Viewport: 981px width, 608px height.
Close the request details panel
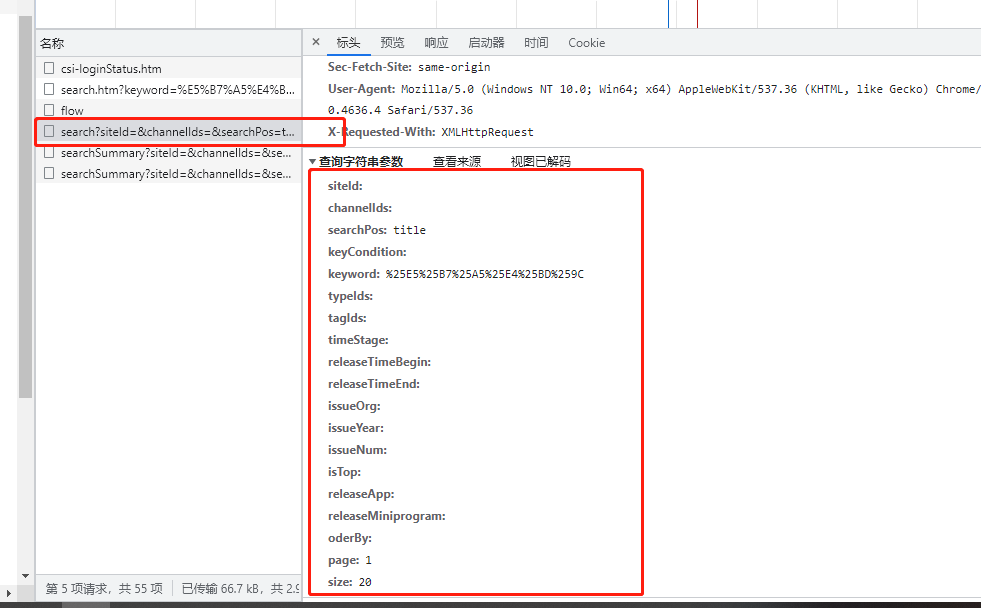pos(316,42)
